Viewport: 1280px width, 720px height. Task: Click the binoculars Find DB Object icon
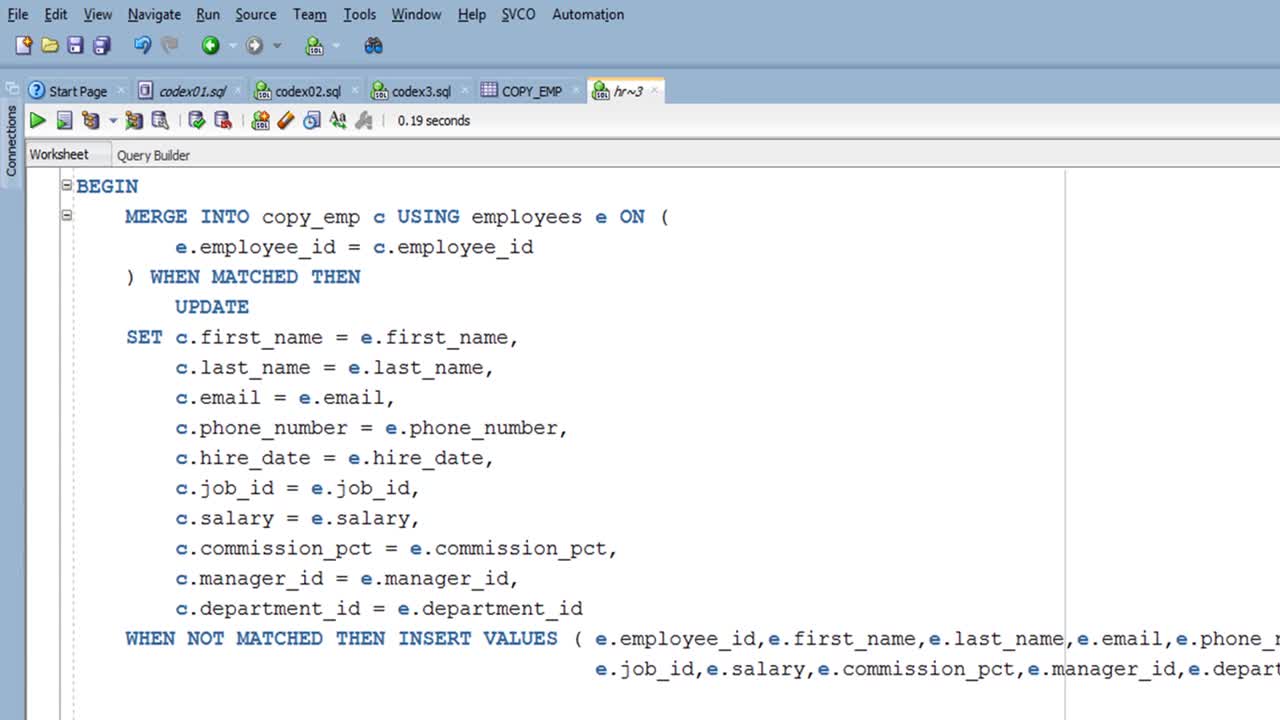[373, 46]
